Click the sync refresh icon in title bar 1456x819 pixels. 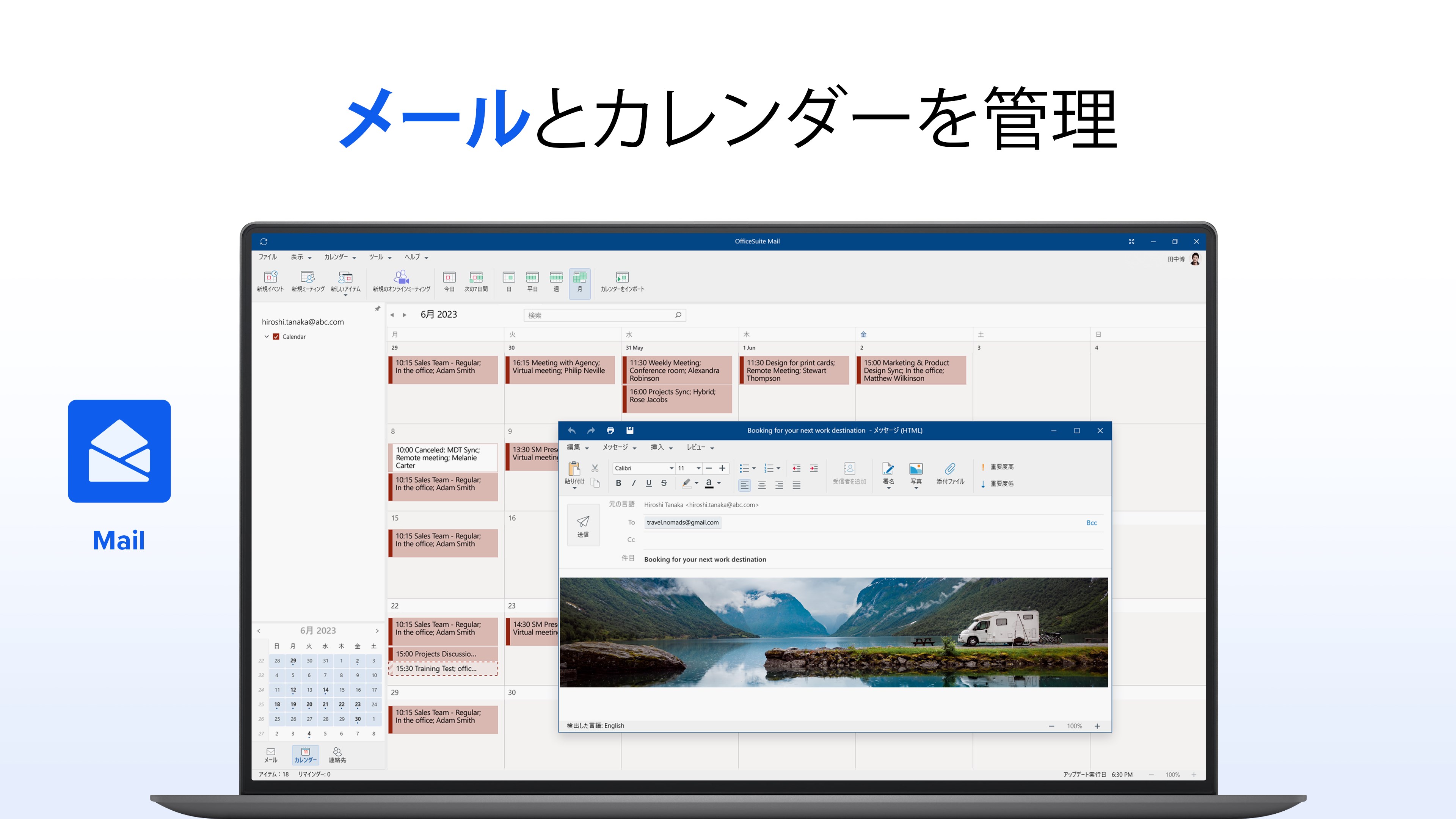(264, 242)
